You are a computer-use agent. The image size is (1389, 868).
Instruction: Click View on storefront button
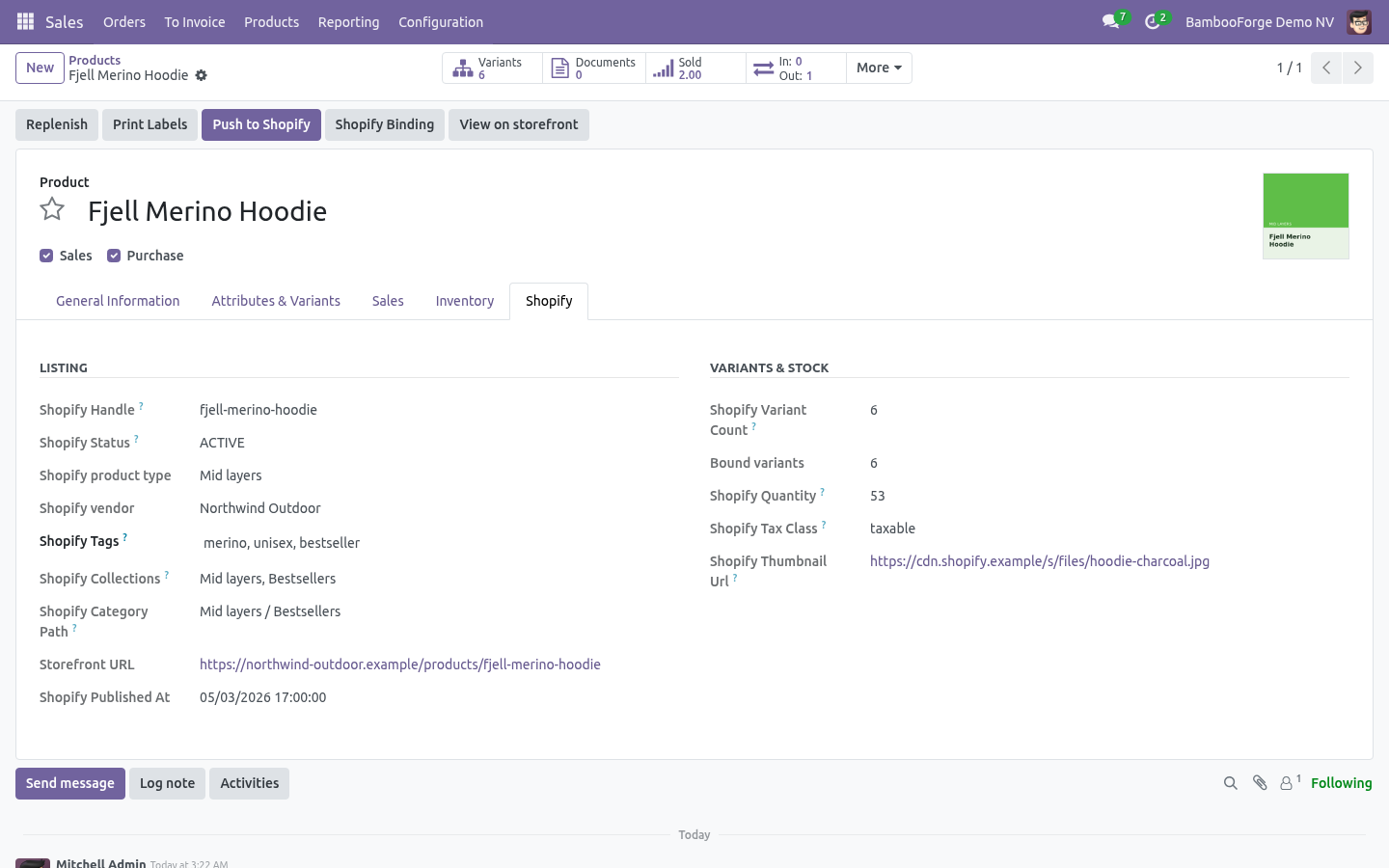pyautogui.click(x=519, y=124)
